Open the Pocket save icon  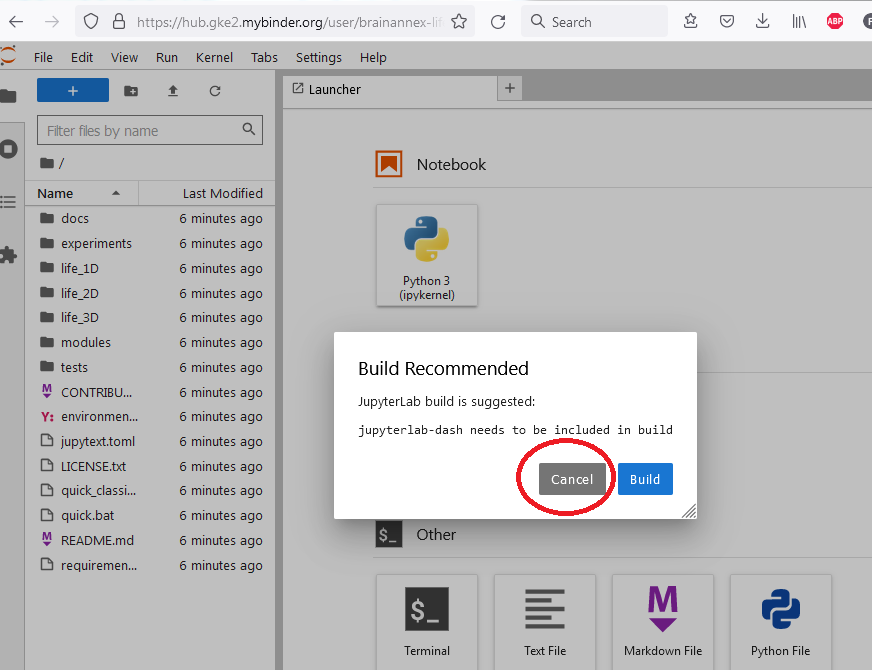[726, 22]
